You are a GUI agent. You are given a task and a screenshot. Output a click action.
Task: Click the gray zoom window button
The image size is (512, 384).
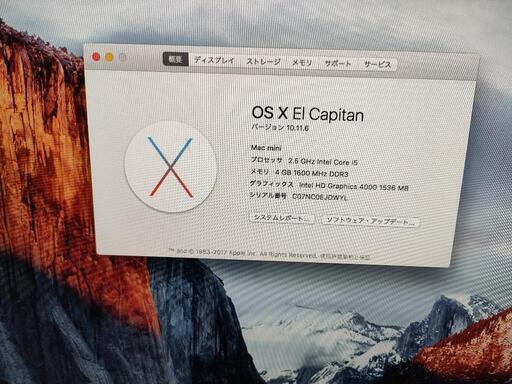coord(123,58)
